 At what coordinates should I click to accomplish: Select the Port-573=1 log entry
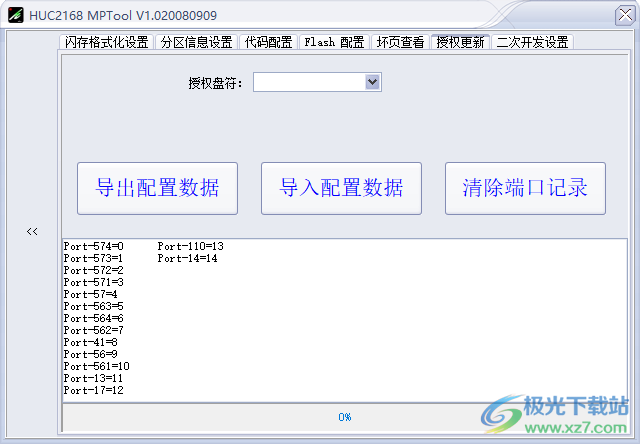tap(93, 258)
